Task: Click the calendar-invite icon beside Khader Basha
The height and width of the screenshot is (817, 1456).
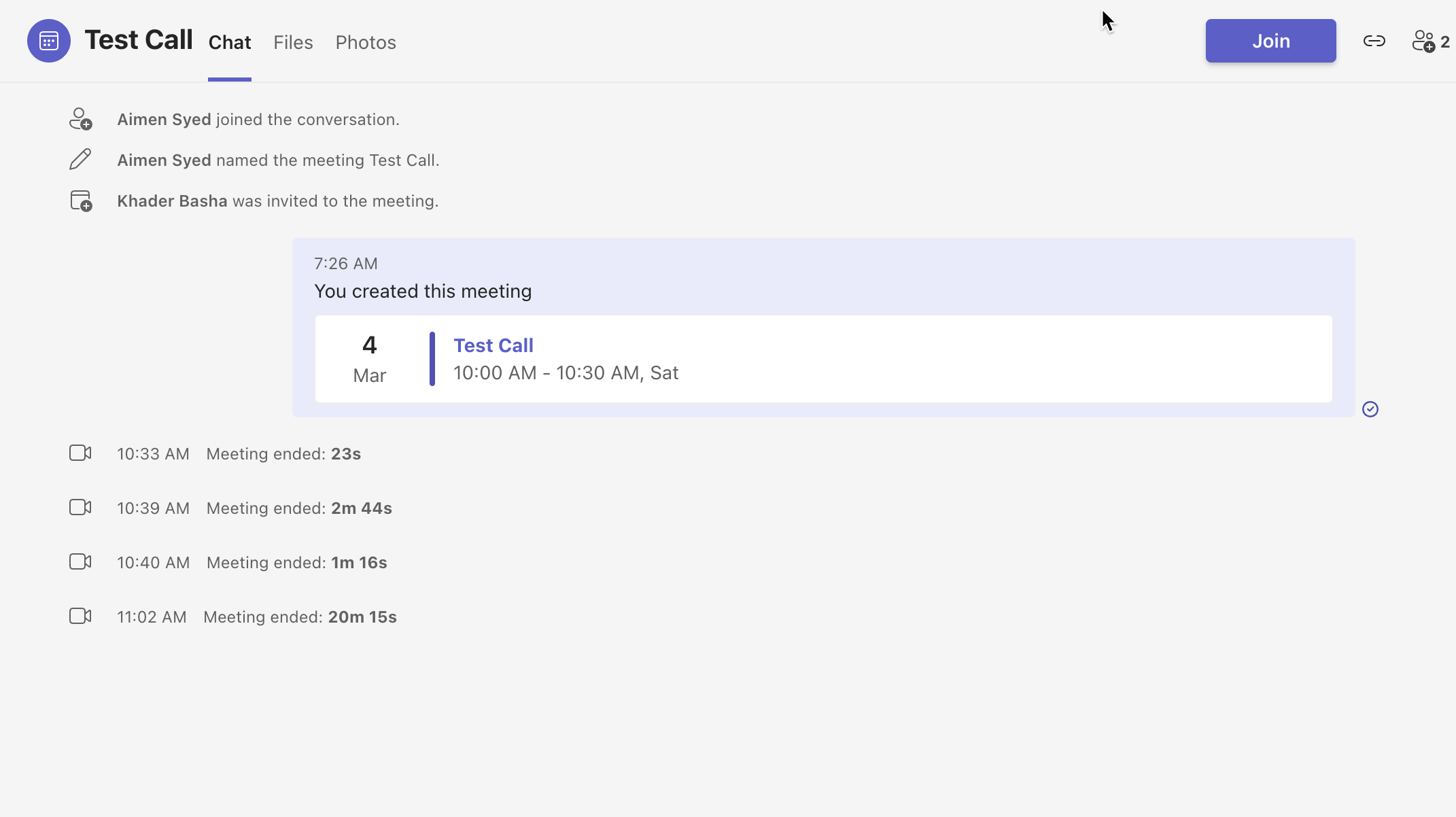Action: pyautogui.click(x=80, y=201)
